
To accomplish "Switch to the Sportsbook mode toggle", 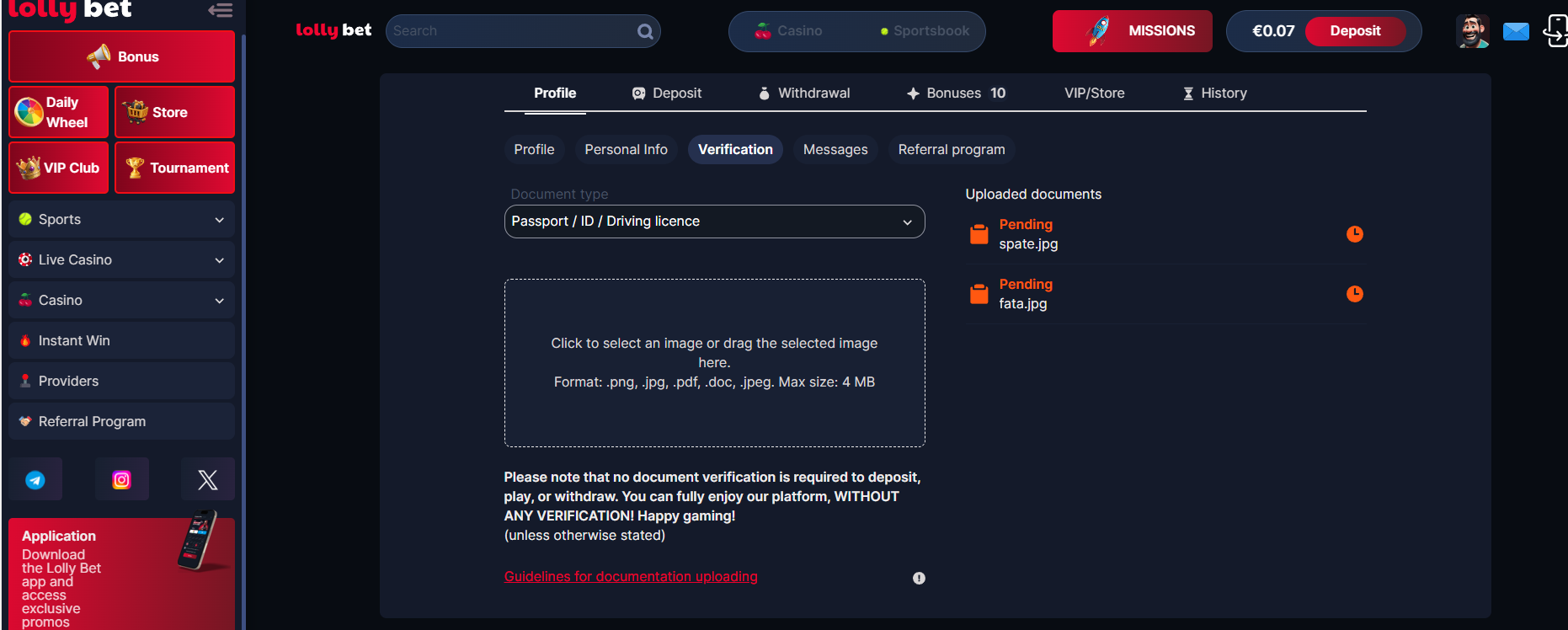I will (925, 31).
